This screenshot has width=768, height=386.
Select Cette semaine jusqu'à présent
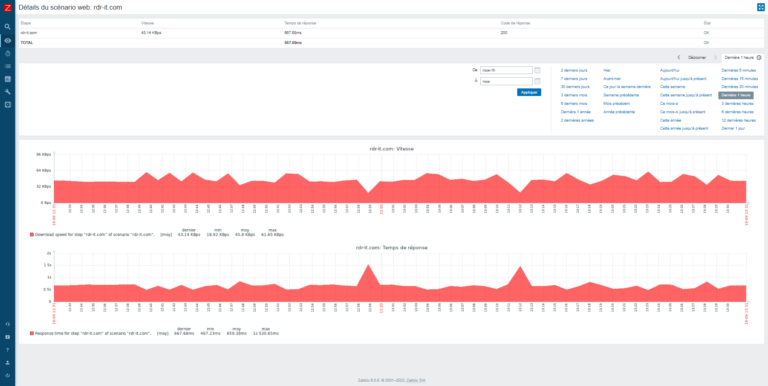coord(686,95)
